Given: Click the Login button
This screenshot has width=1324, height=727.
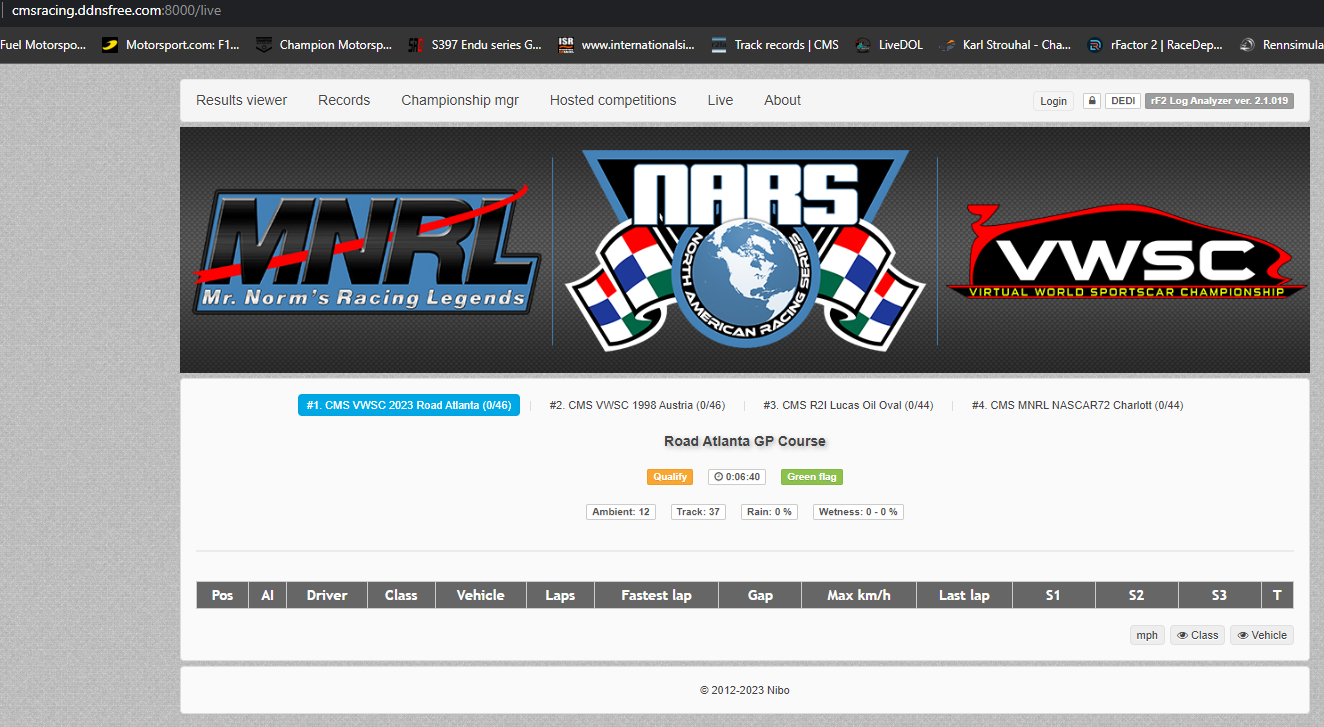Looking at the screenshot, I should (1053, 101).
